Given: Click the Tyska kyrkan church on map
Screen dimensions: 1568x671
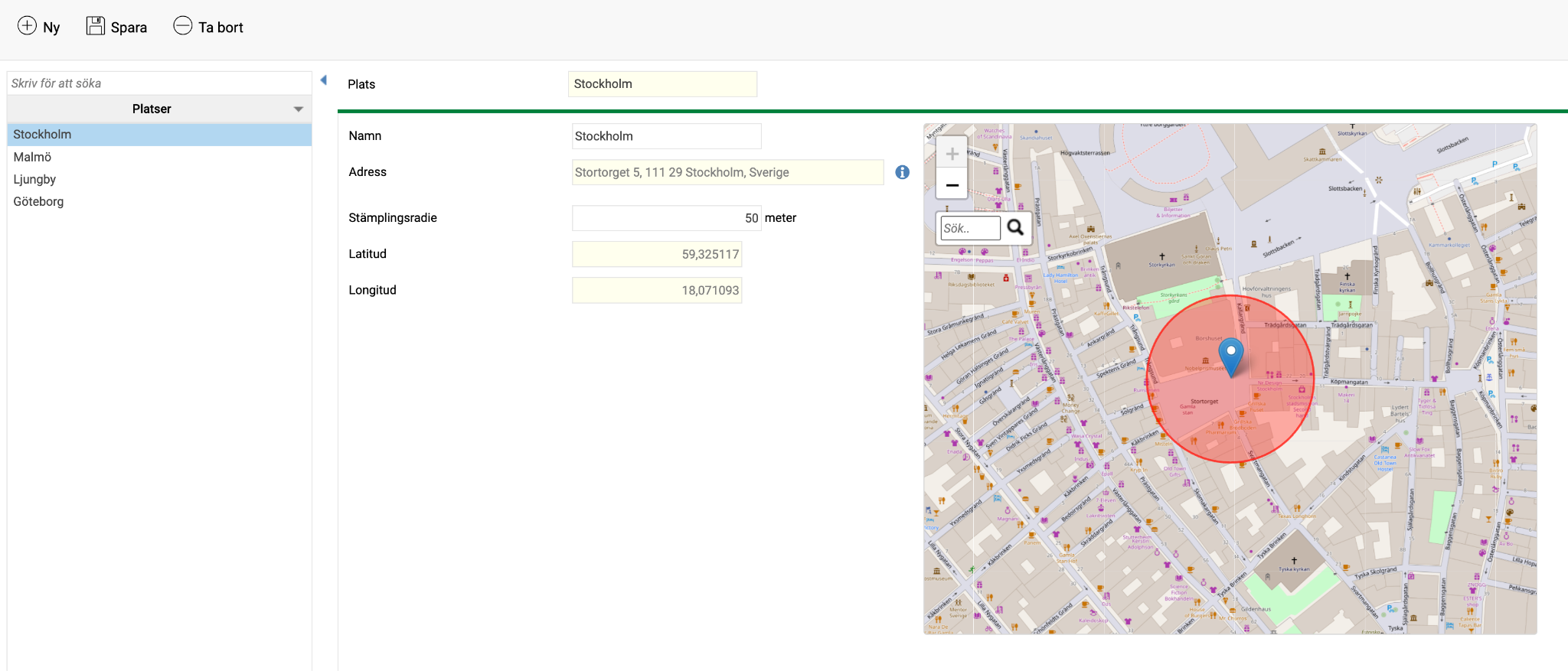Looking at the screenshot, I should point(1294,564).
